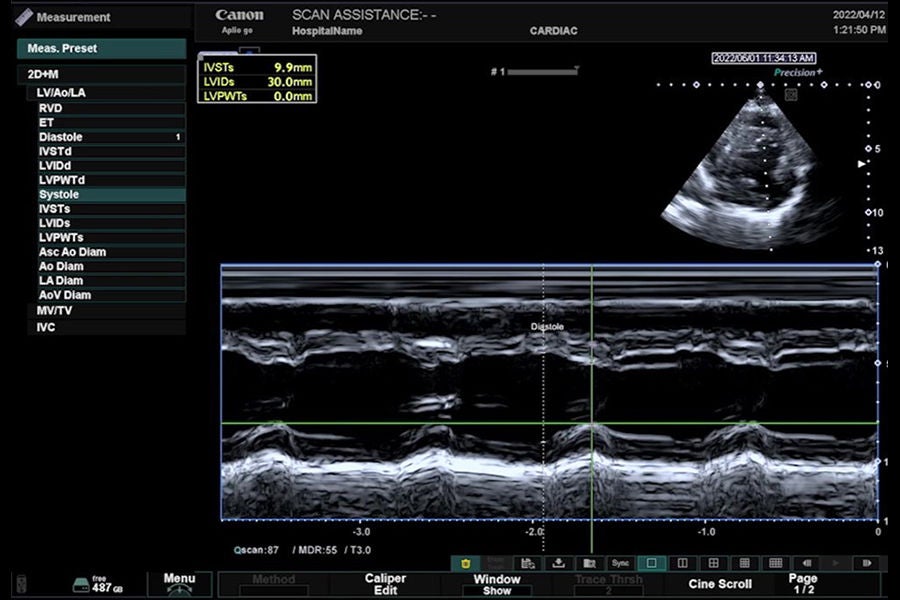This screenshot has width=900, height=600.
Task: Click the Cine Scroll button
Action: point(720,584)
